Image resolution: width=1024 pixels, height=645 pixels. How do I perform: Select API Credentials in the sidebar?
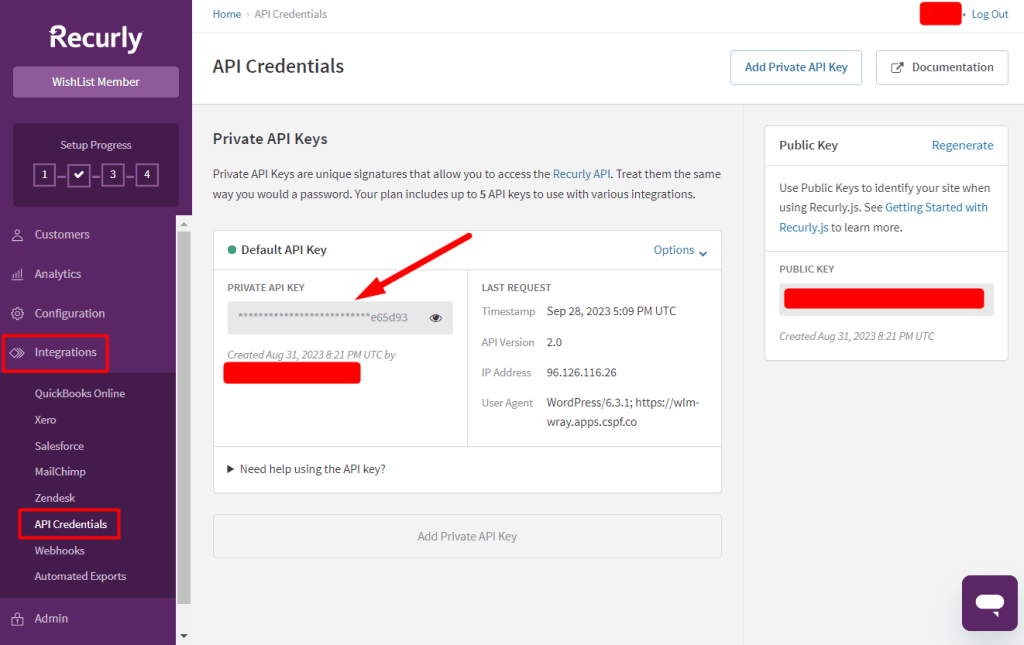(x=70, y=524)
